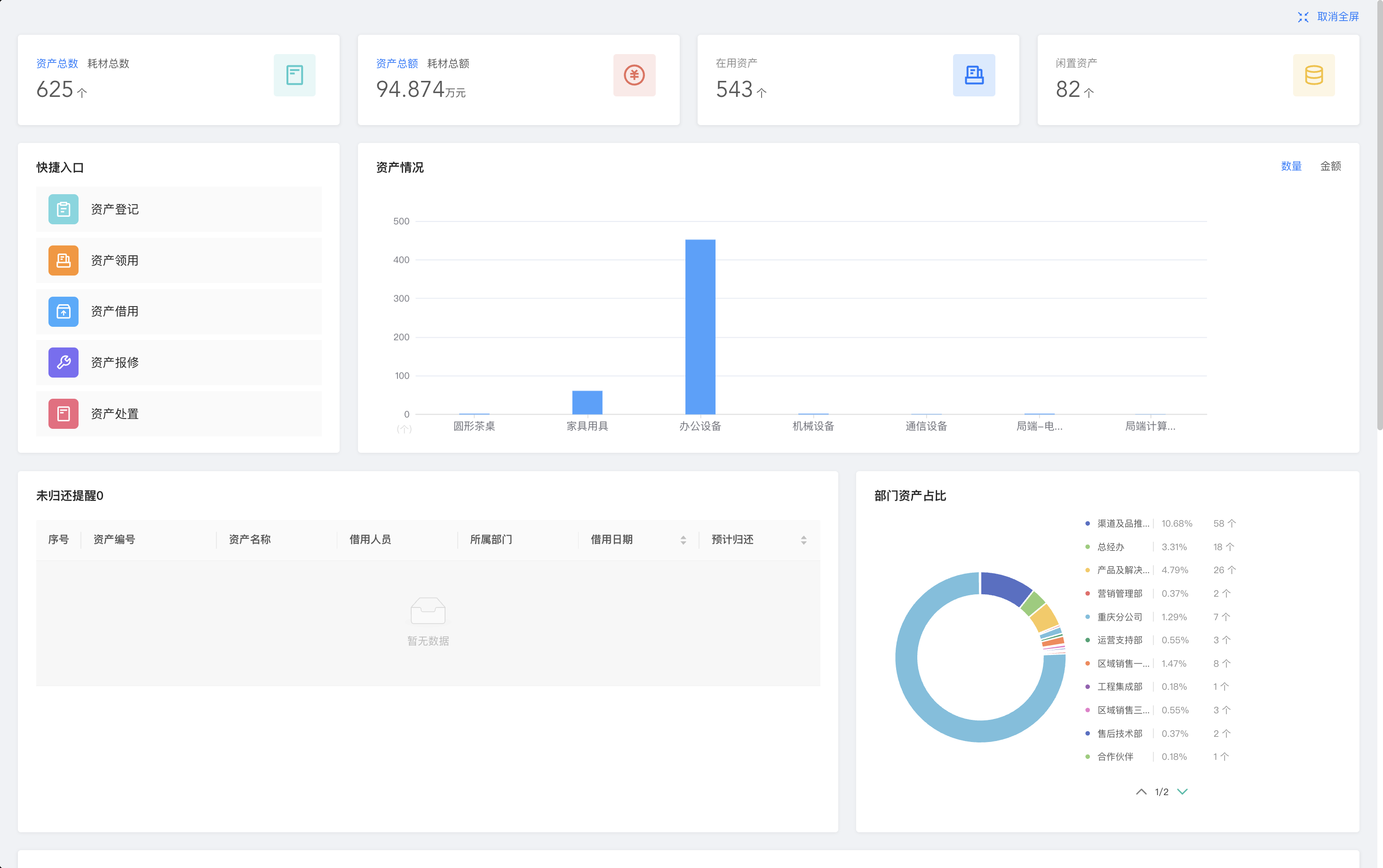Click the blue 资产借用 icon
The height and width of the screenshot is (868, 1383).
click(x=63, y=311)
